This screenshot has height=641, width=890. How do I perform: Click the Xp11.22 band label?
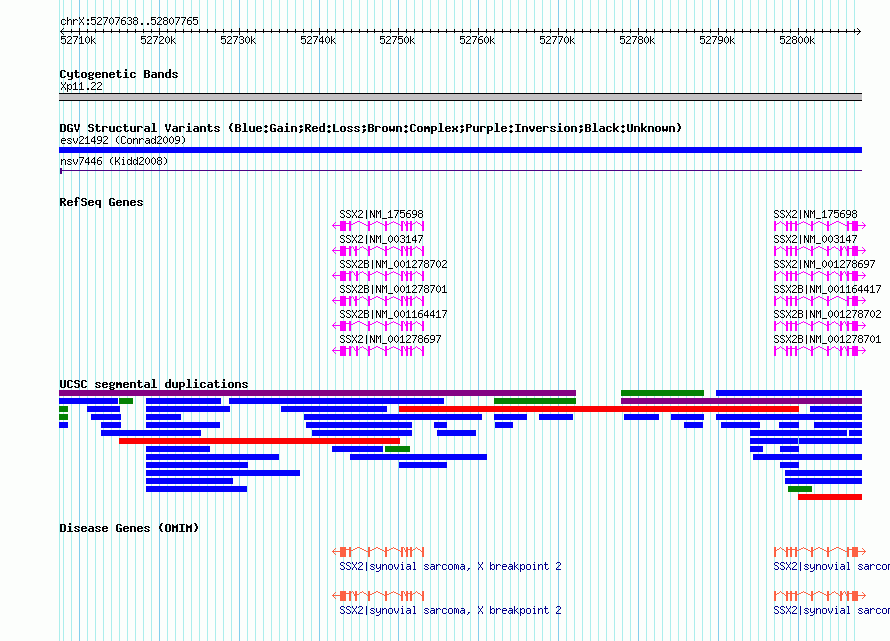click(82, 86)
